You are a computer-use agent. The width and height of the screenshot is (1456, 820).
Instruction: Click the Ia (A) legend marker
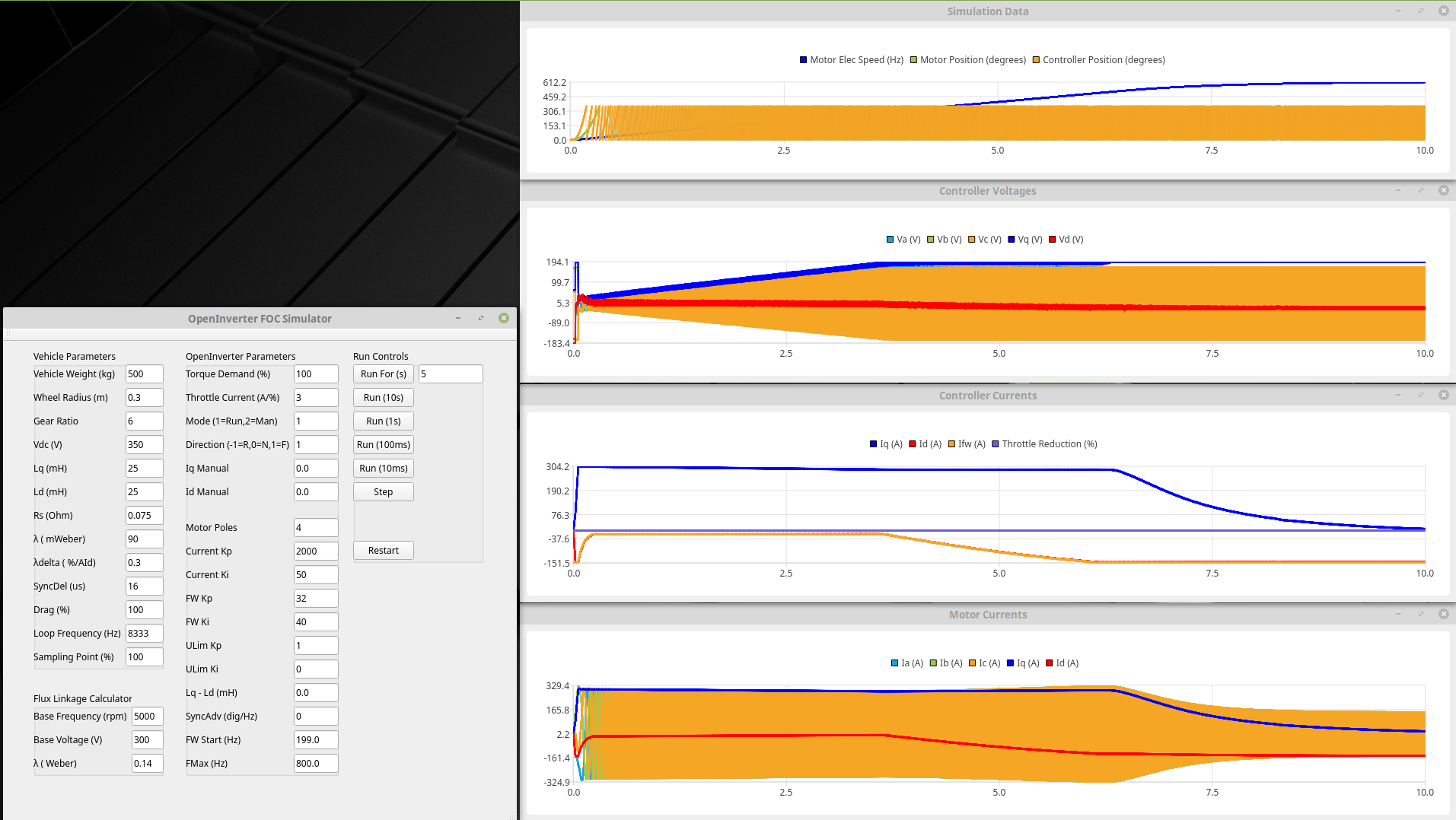(x=894, y=663)
